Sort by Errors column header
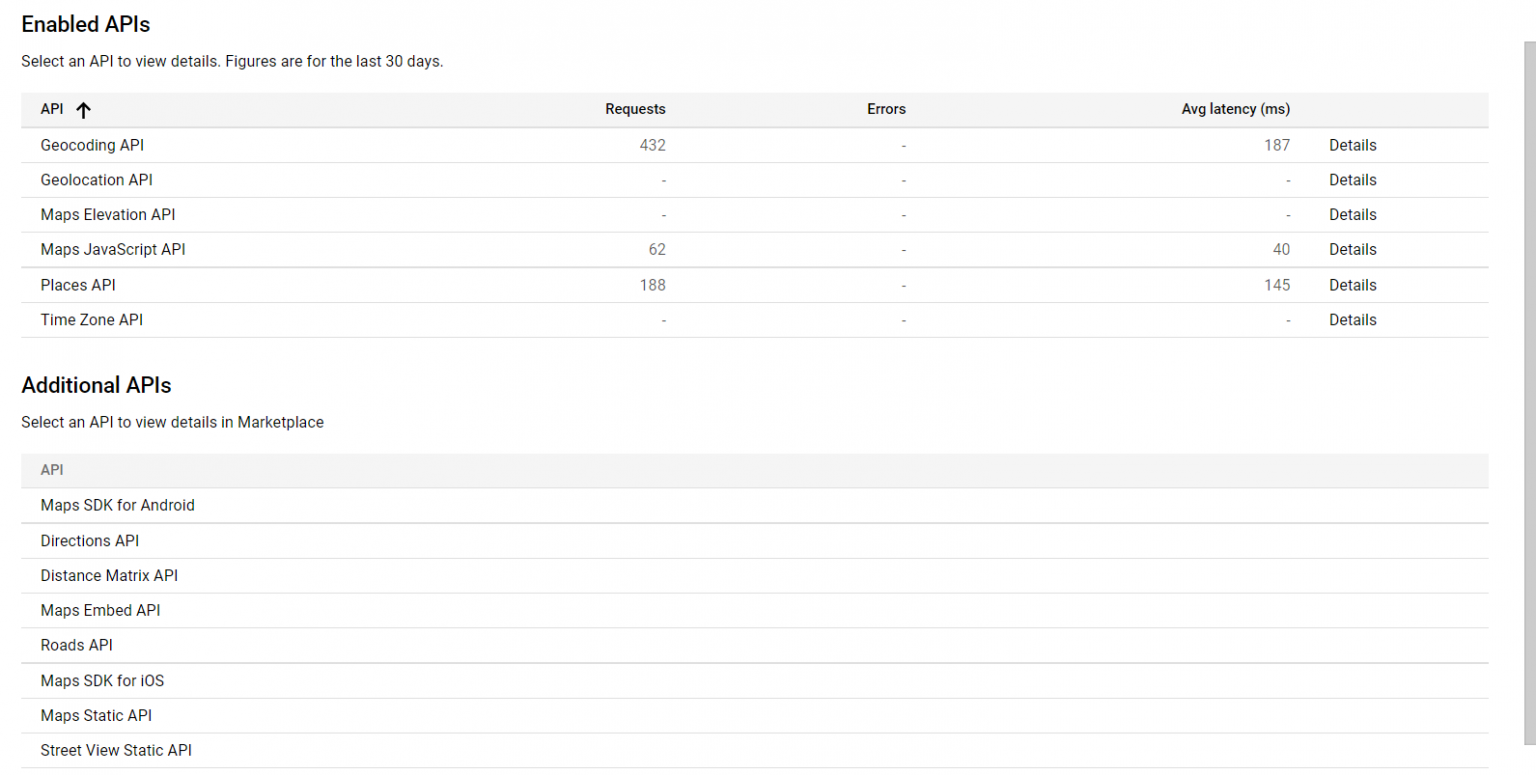The width and height of the screenshot is (1536, 775). point(886,109)
